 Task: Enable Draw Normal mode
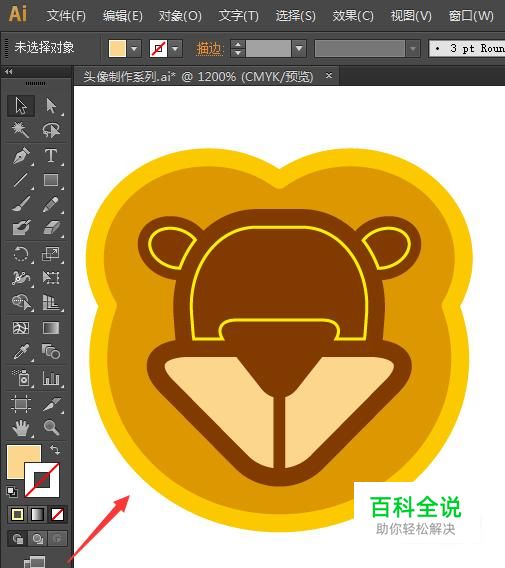click(17, 539)
